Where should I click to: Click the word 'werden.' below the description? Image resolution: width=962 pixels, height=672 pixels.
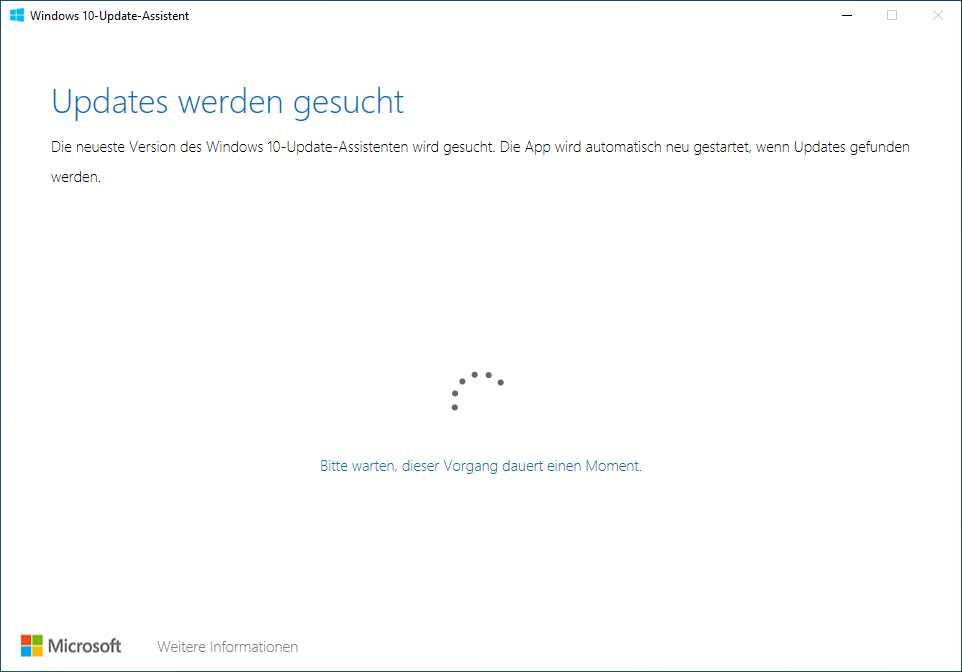point(76,177)
